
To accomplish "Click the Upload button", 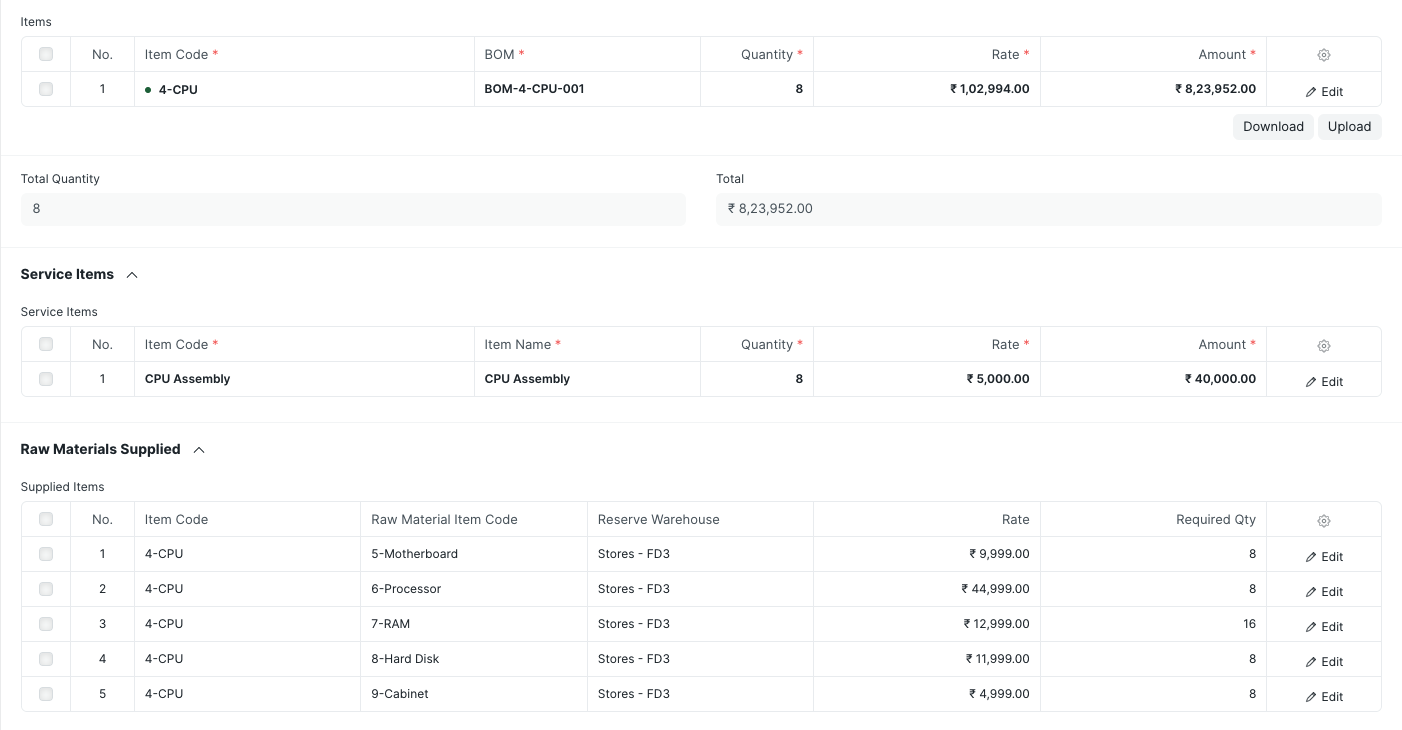I will tap(1349, 126).
